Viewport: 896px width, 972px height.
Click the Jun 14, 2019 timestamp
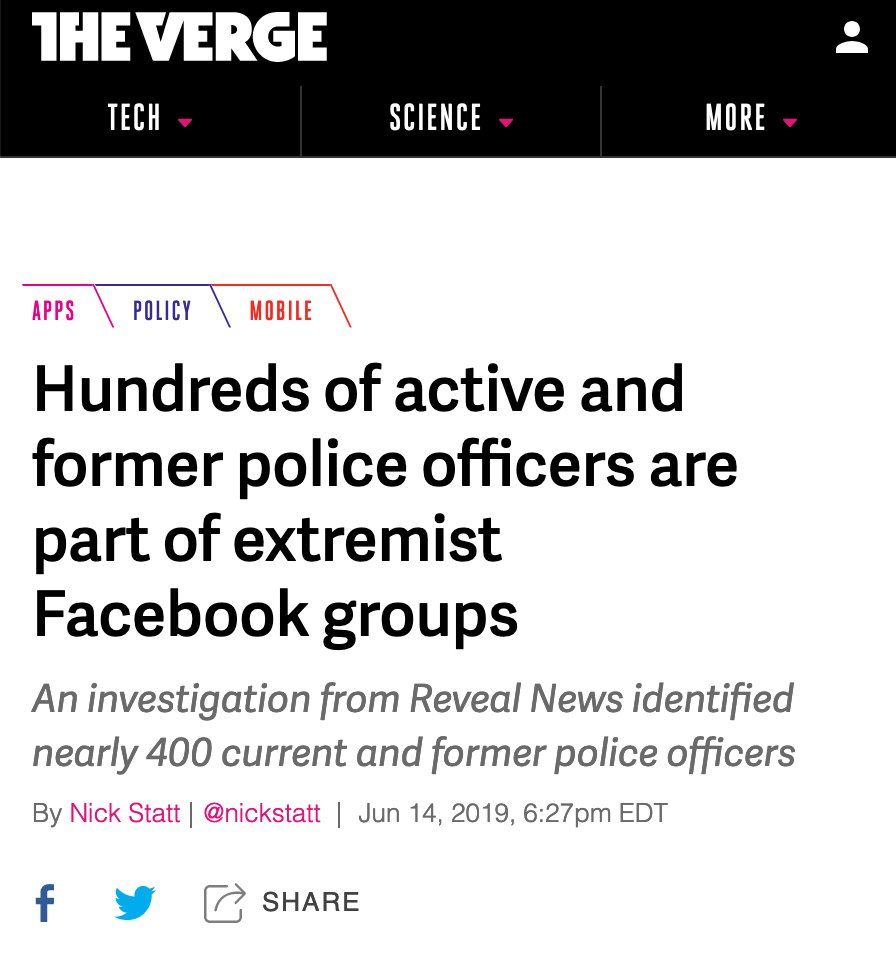pyautogui.click(x=512, y=813)
